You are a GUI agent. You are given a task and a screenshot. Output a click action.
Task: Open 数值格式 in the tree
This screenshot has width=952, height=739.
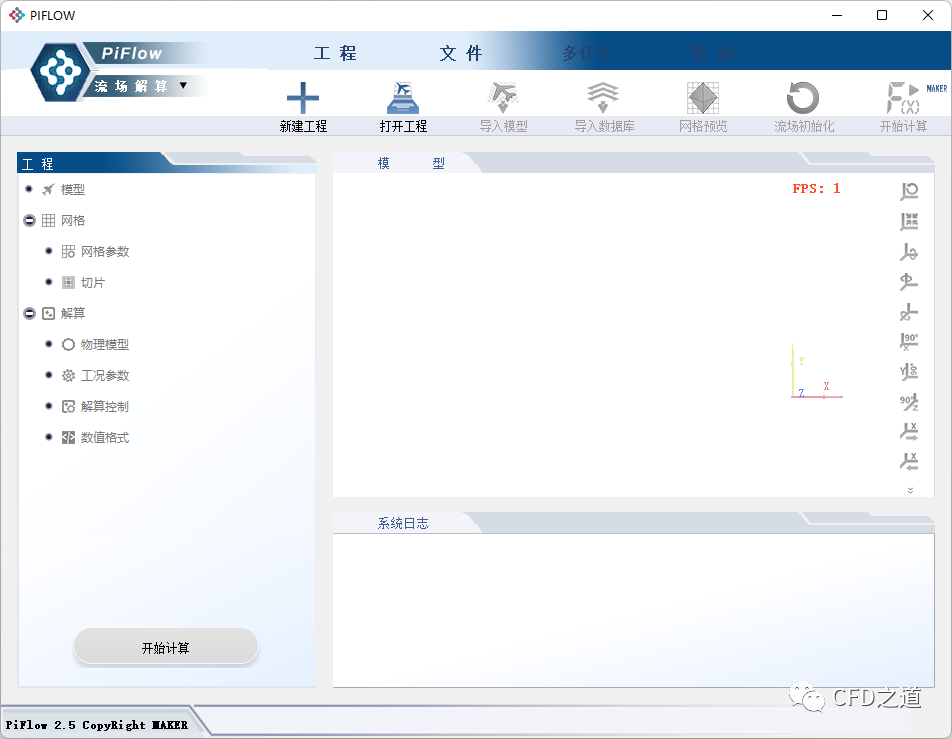click(105, 437)
